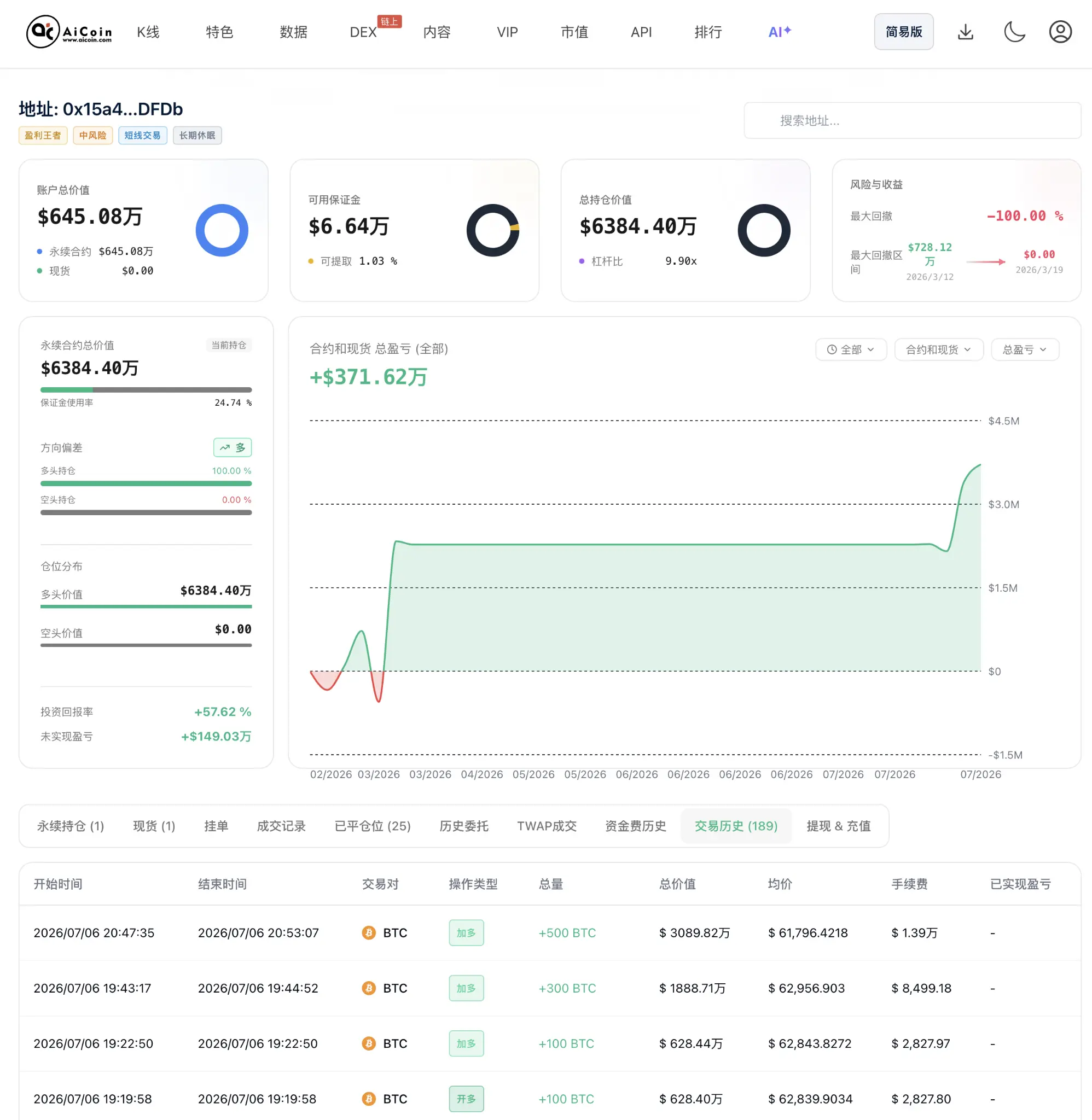1092x1120 pixels.
Task: Click BTC icon in 20:47:35 row
Action: 369,932
